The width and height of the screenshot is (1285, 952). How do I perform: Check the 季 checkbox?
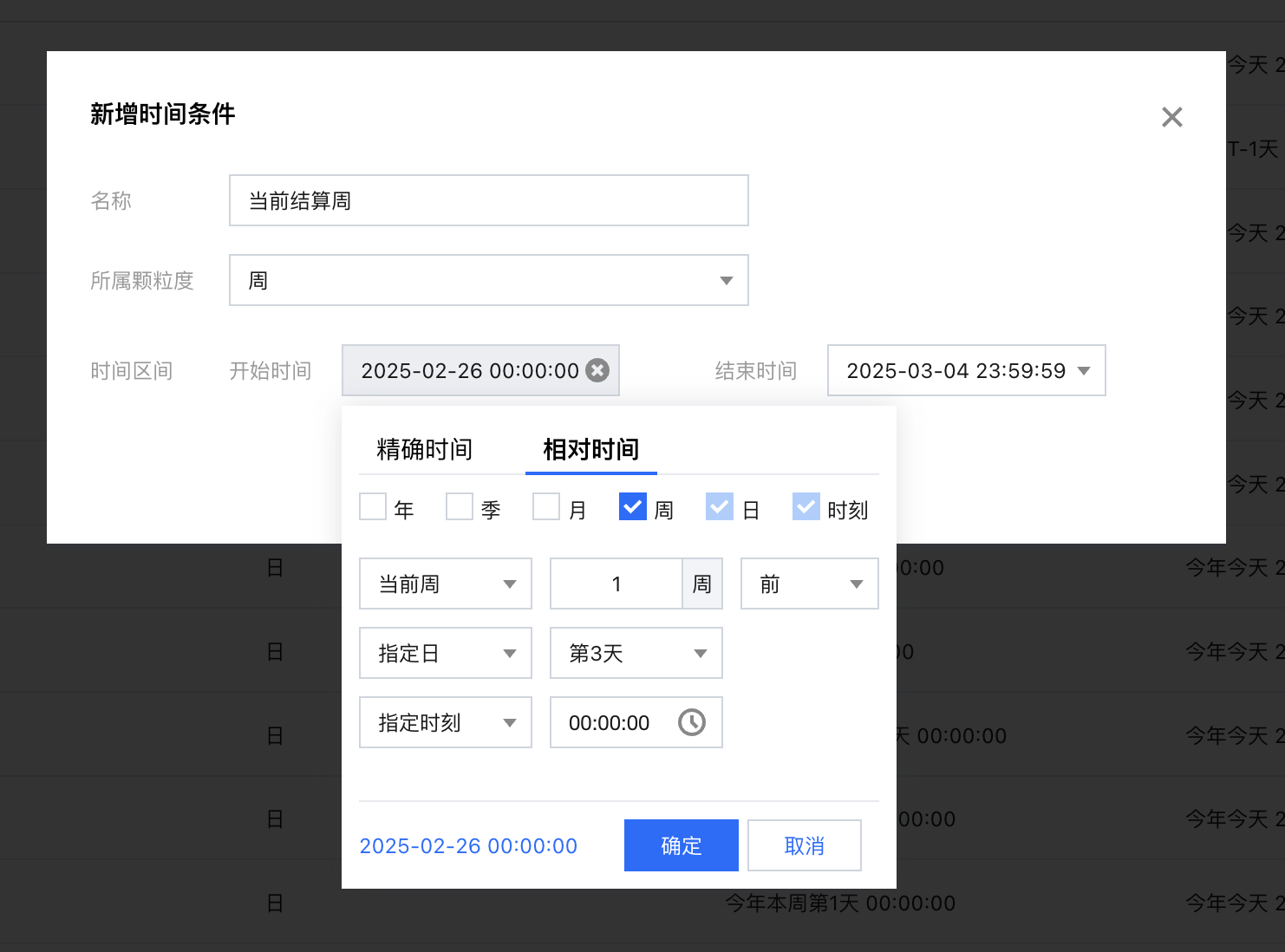pyautogui.click(x=460, y=507)
